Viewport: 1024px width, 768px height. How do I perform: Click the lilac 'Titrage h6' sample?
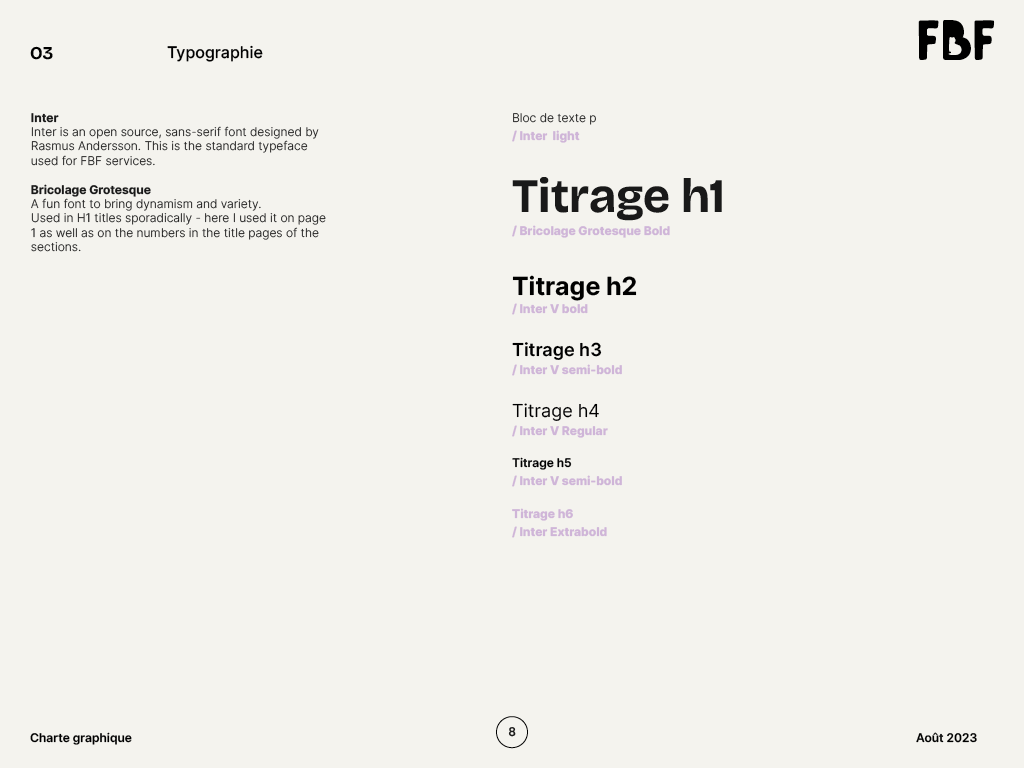click(x=542, y=514)
